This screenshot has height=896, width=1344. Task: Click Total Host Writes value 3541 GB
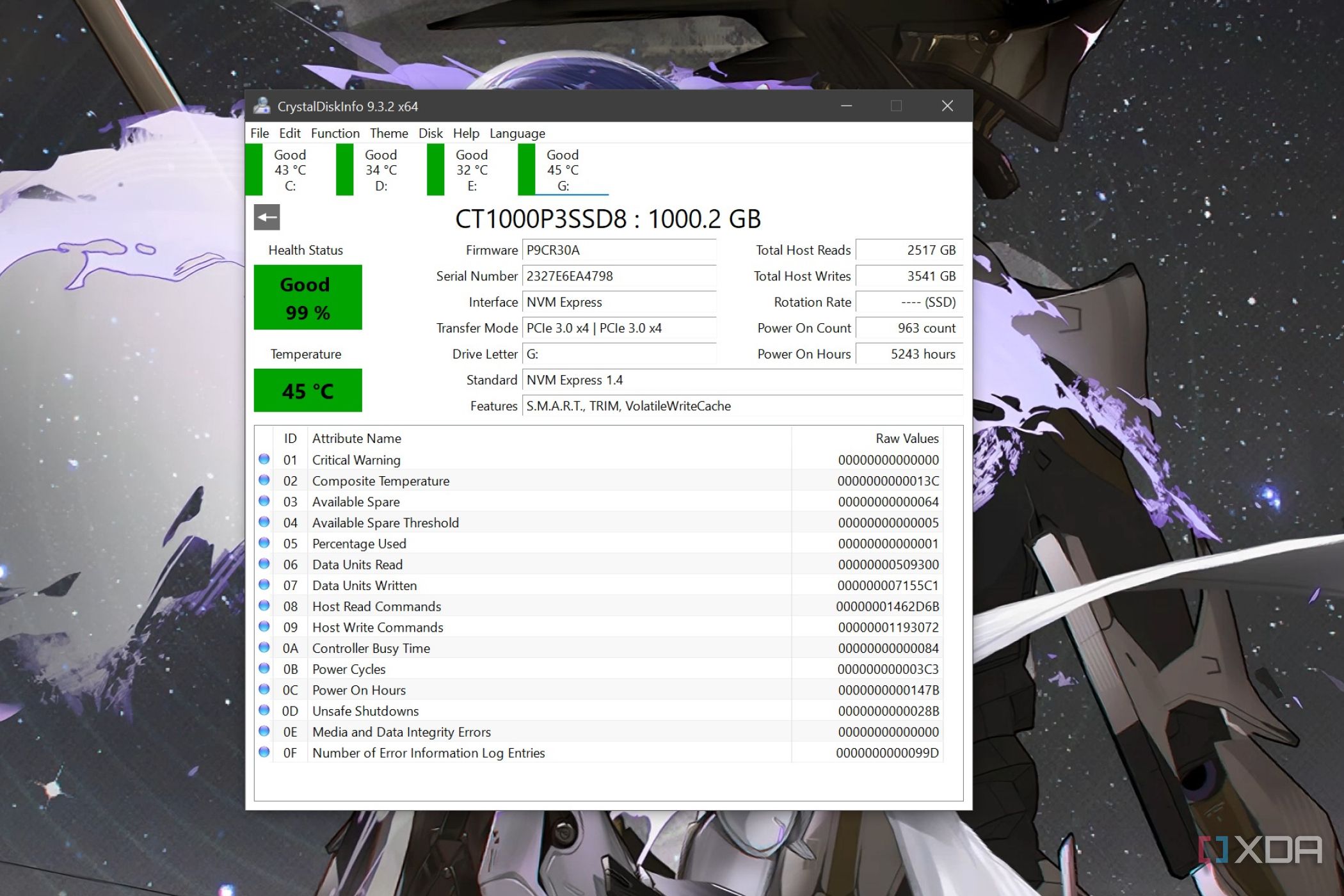tap(909, 276)
